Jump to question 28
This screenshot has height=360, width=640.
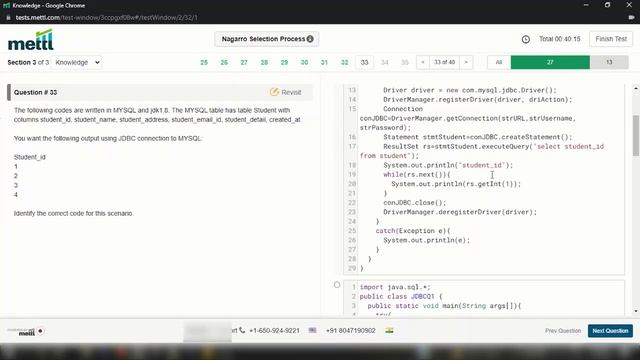point(264,62)
